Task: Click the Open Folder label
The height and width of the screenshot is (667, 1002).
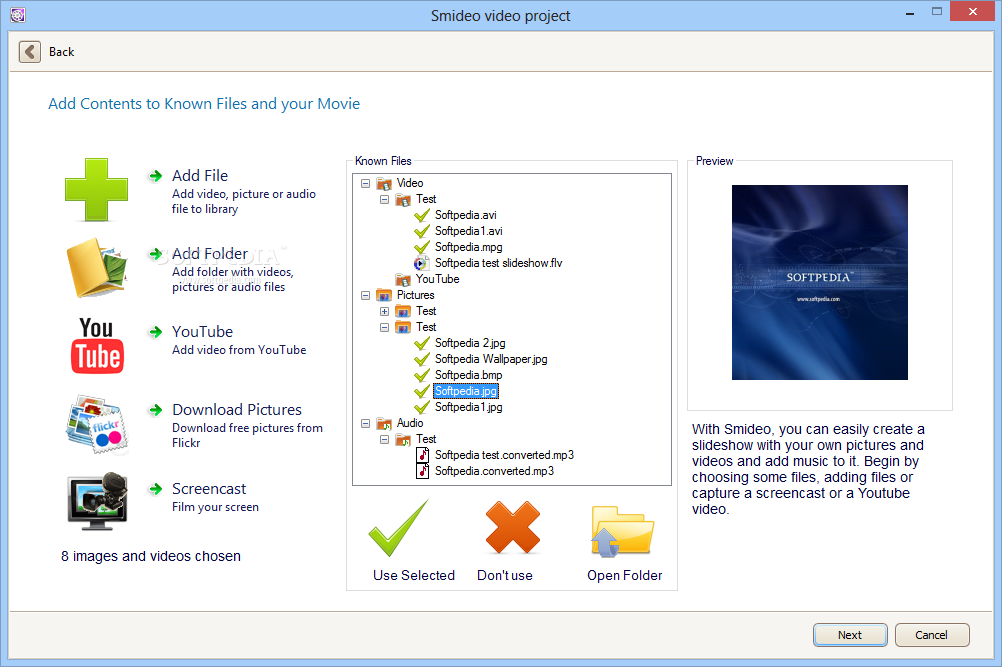Action: coord(625,575)
